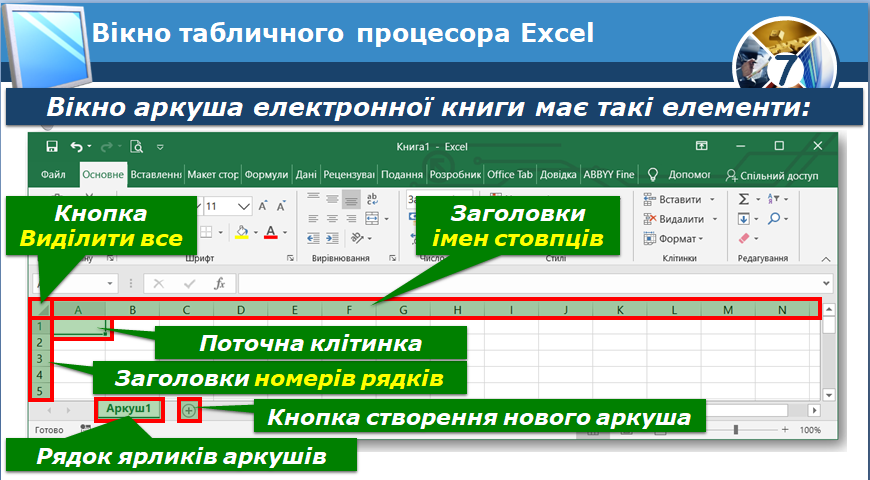The height and width of the screenshot is (480, 870).
Task: Click the Center horizontal alignment icon
Action: coord(332,219)
